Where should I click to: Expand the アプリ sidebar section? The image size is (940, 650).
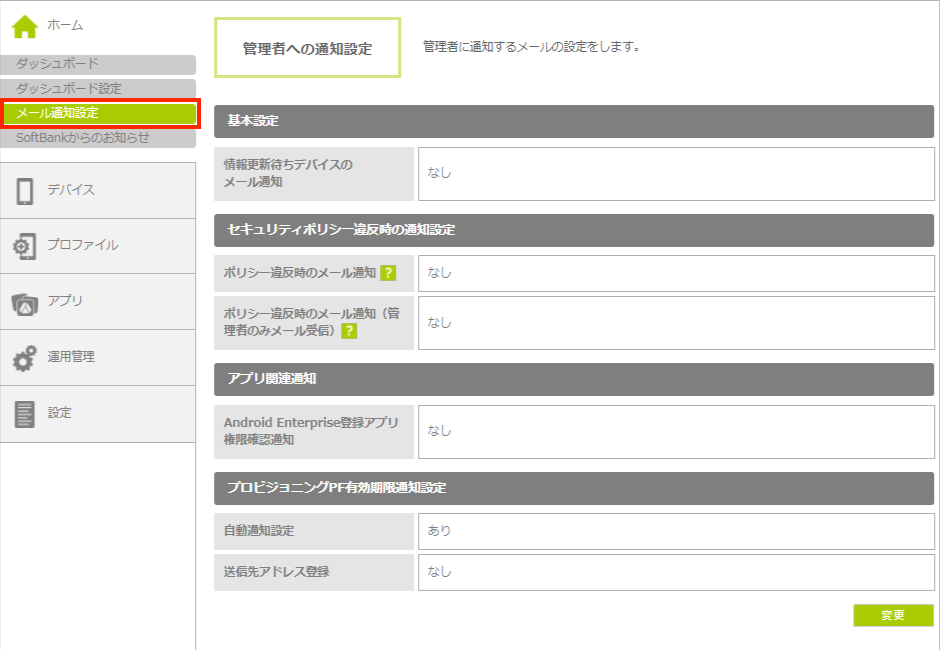(65, 301)
